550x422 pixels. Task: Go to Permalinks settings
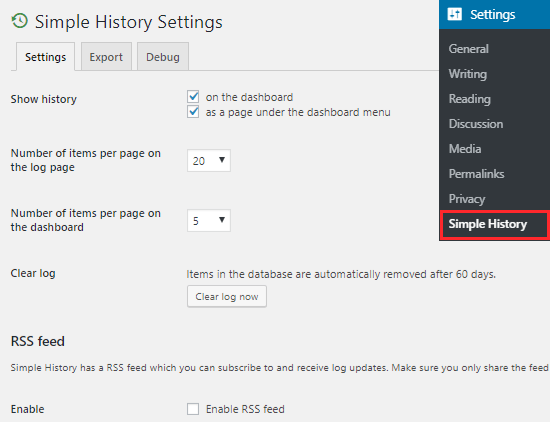476,174
